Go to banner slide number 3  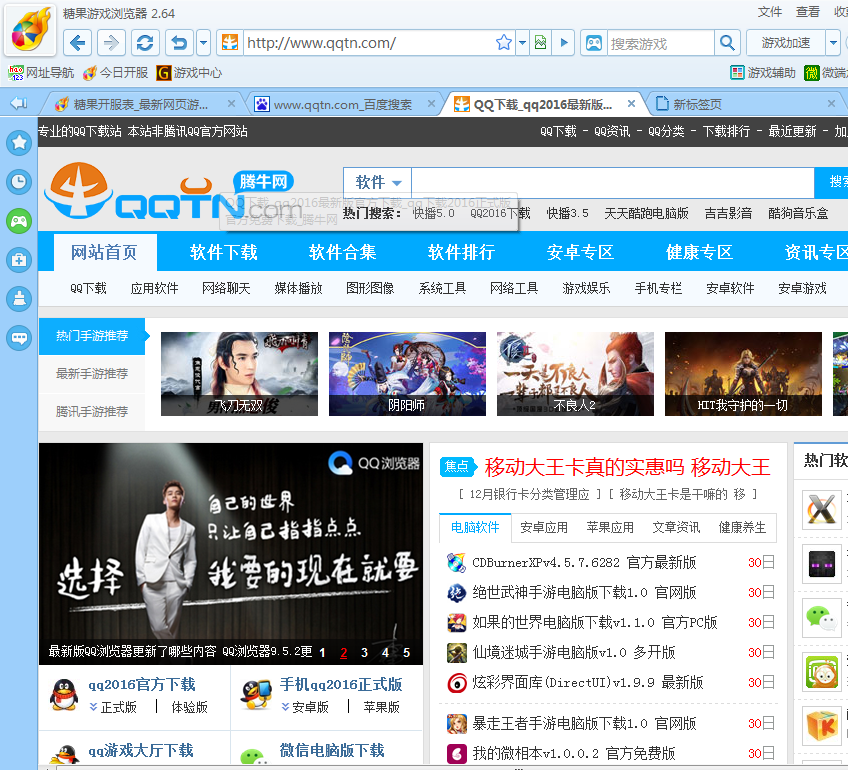coord(364,653)
